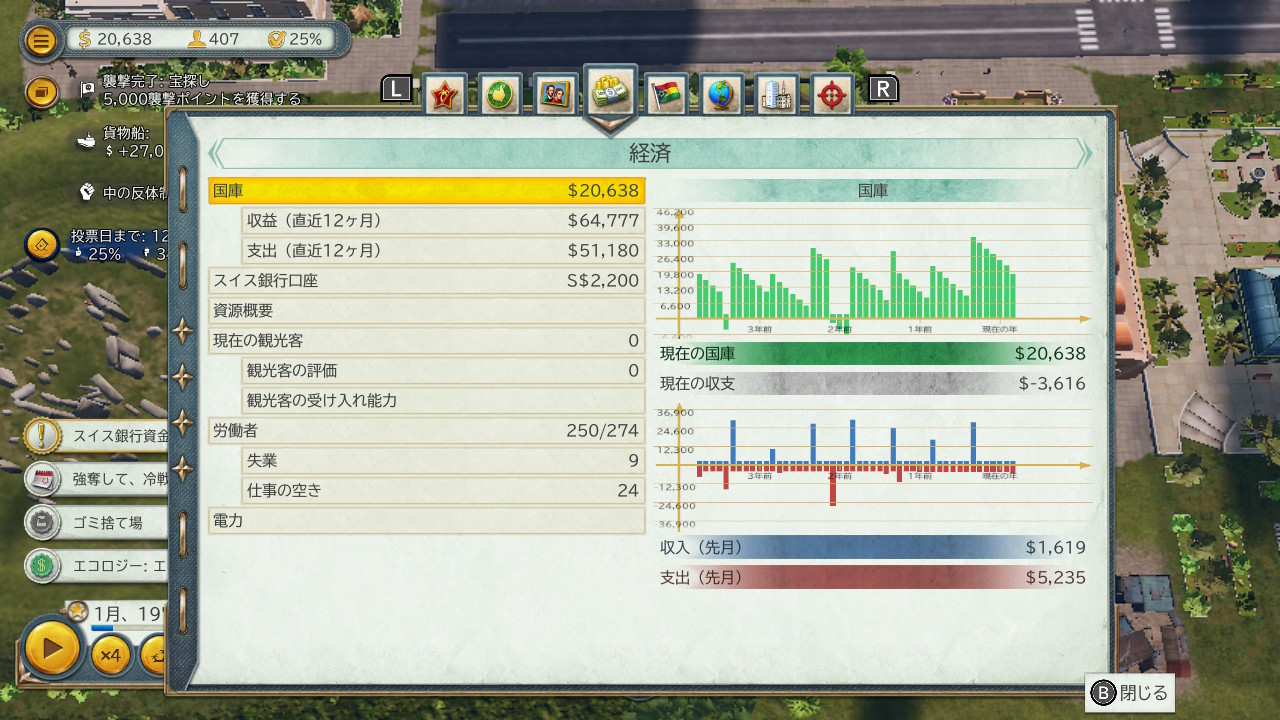Select the 国庫 row in the economy list
This screenshot has height=720, width=1280.
click(427, 190)
